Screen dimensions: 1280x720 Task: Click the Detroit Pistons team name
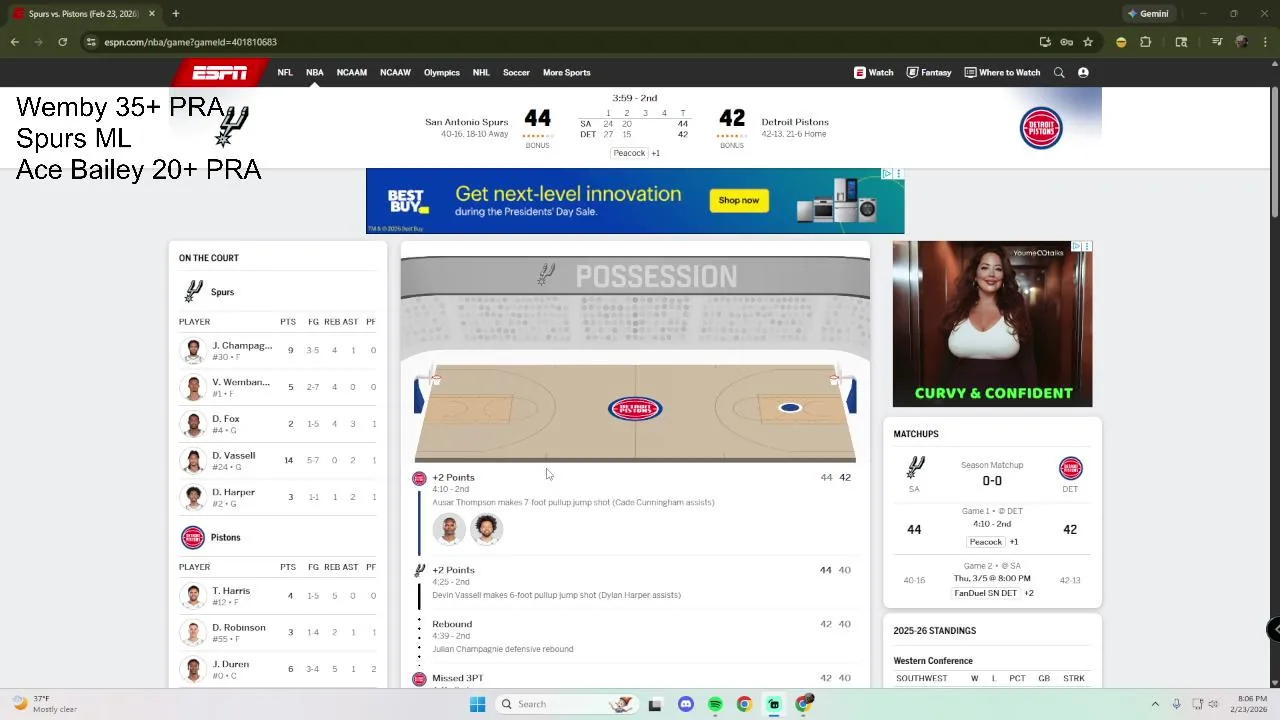[795, 122]
